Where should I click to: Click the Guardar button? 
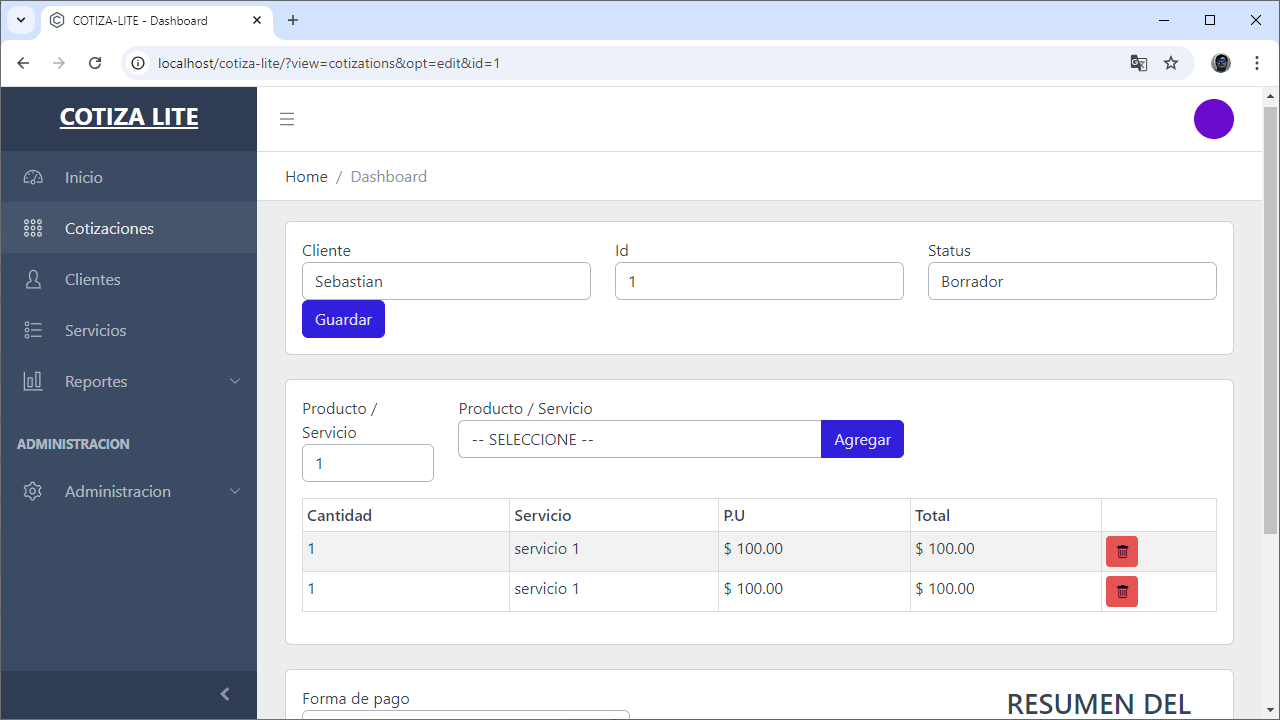click(x=343, y=319)
